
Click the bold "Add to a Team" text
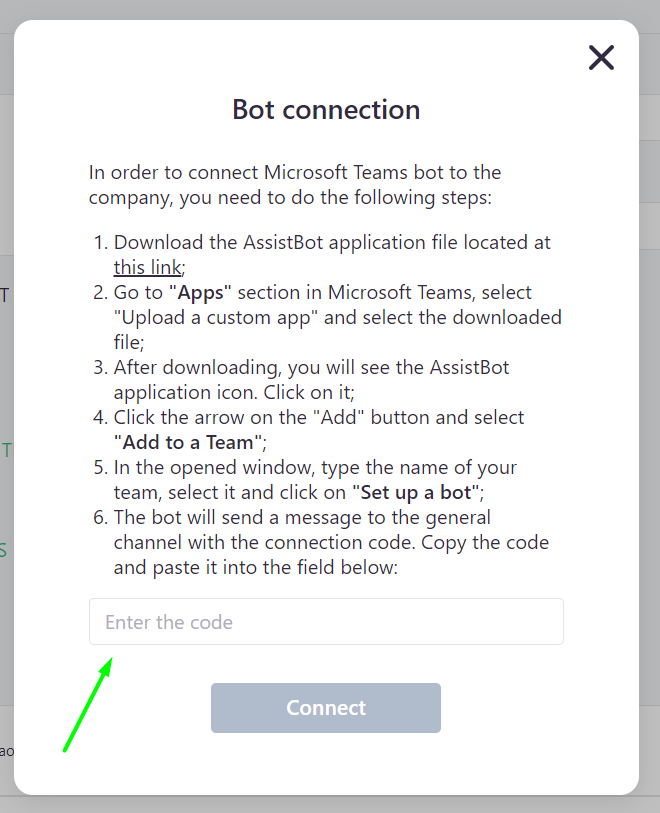pos(188,442)
